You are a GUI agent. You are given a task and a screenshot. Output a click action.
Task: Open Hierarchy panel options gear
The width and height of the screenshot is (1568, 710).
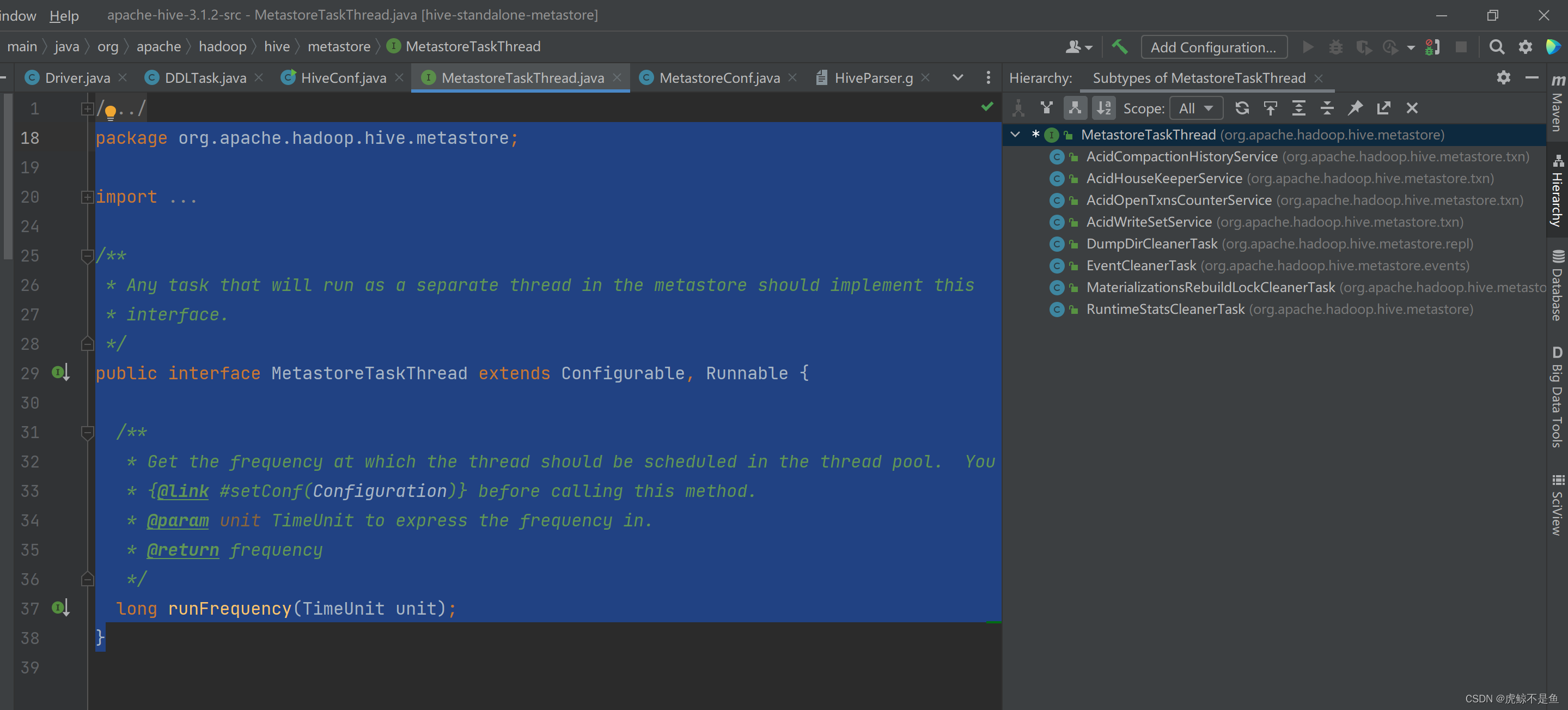point(1504,78)
